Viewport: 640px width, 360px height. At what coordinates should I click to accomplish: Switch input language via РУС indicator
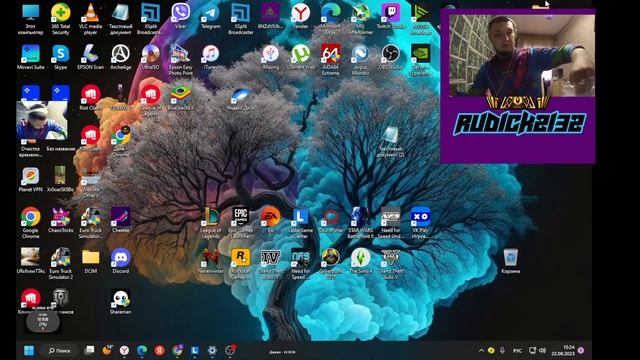click(x=517, y=351)
